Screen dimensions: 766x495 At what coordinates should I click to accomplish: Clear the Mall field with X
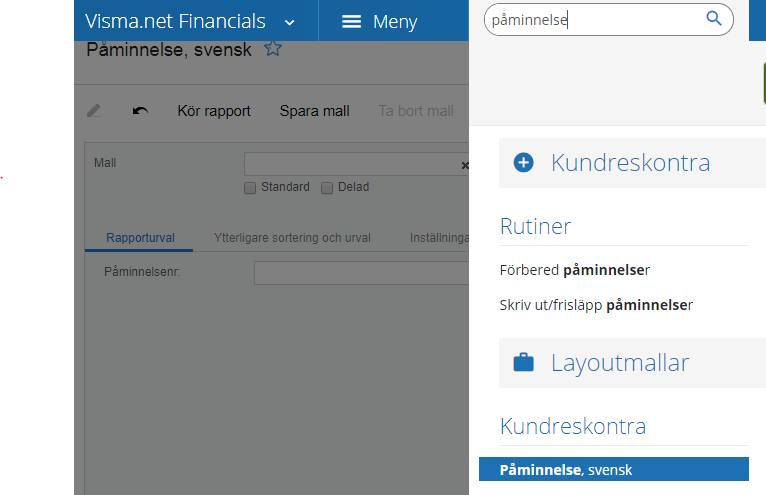click(465, 166)
